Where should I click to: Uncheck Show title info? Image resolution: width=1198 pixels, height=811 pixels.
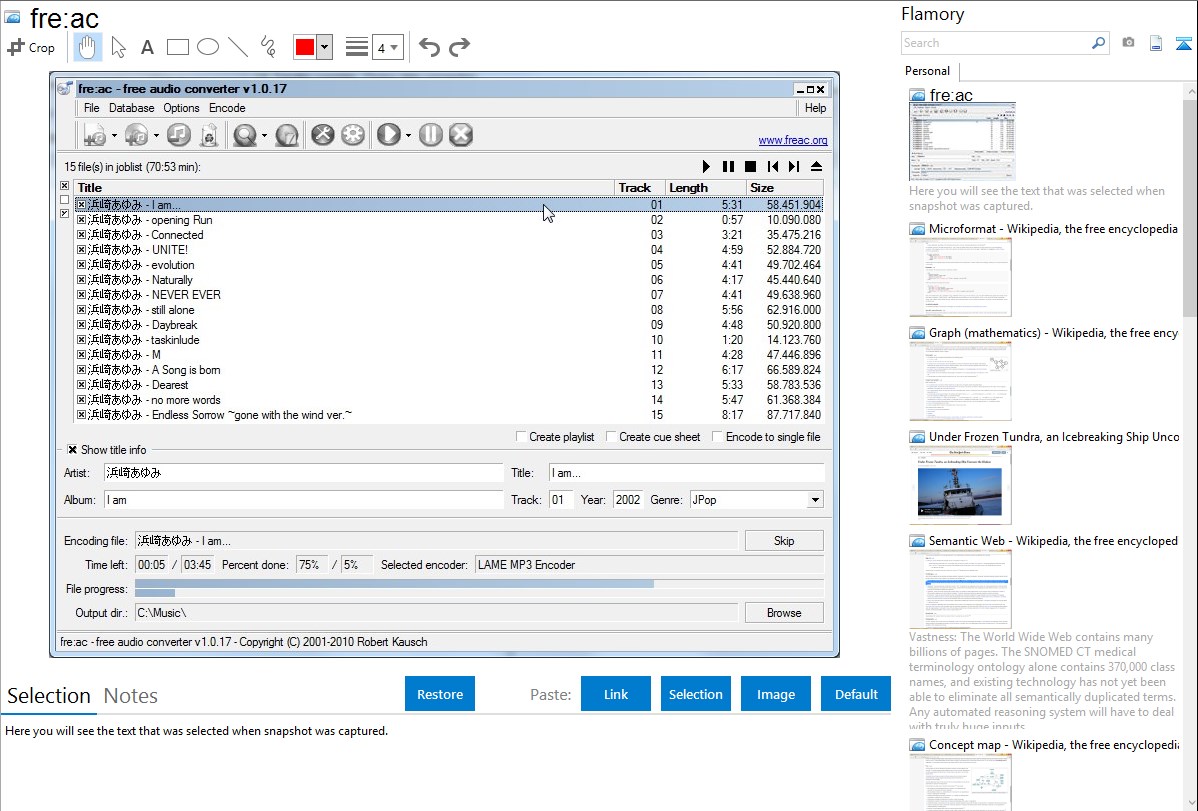(72, 450)
